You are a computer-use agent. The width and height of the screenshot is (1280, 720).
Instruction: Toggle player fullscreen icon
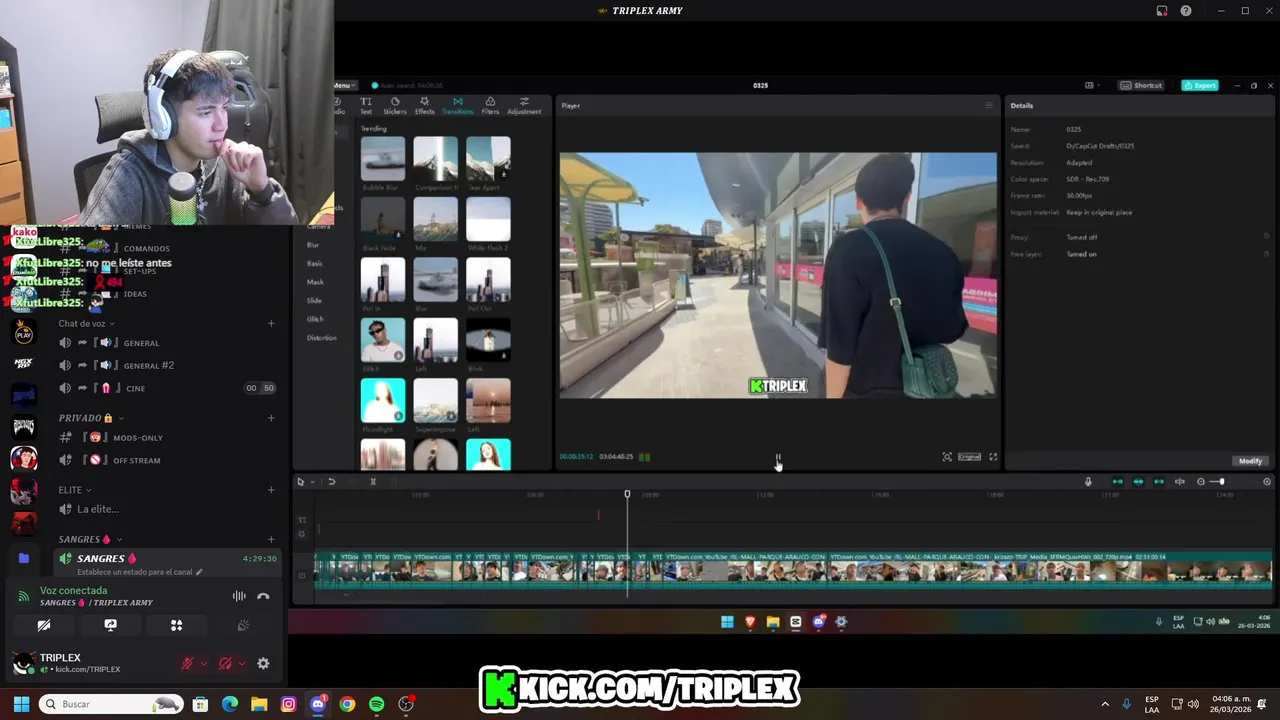993,457
